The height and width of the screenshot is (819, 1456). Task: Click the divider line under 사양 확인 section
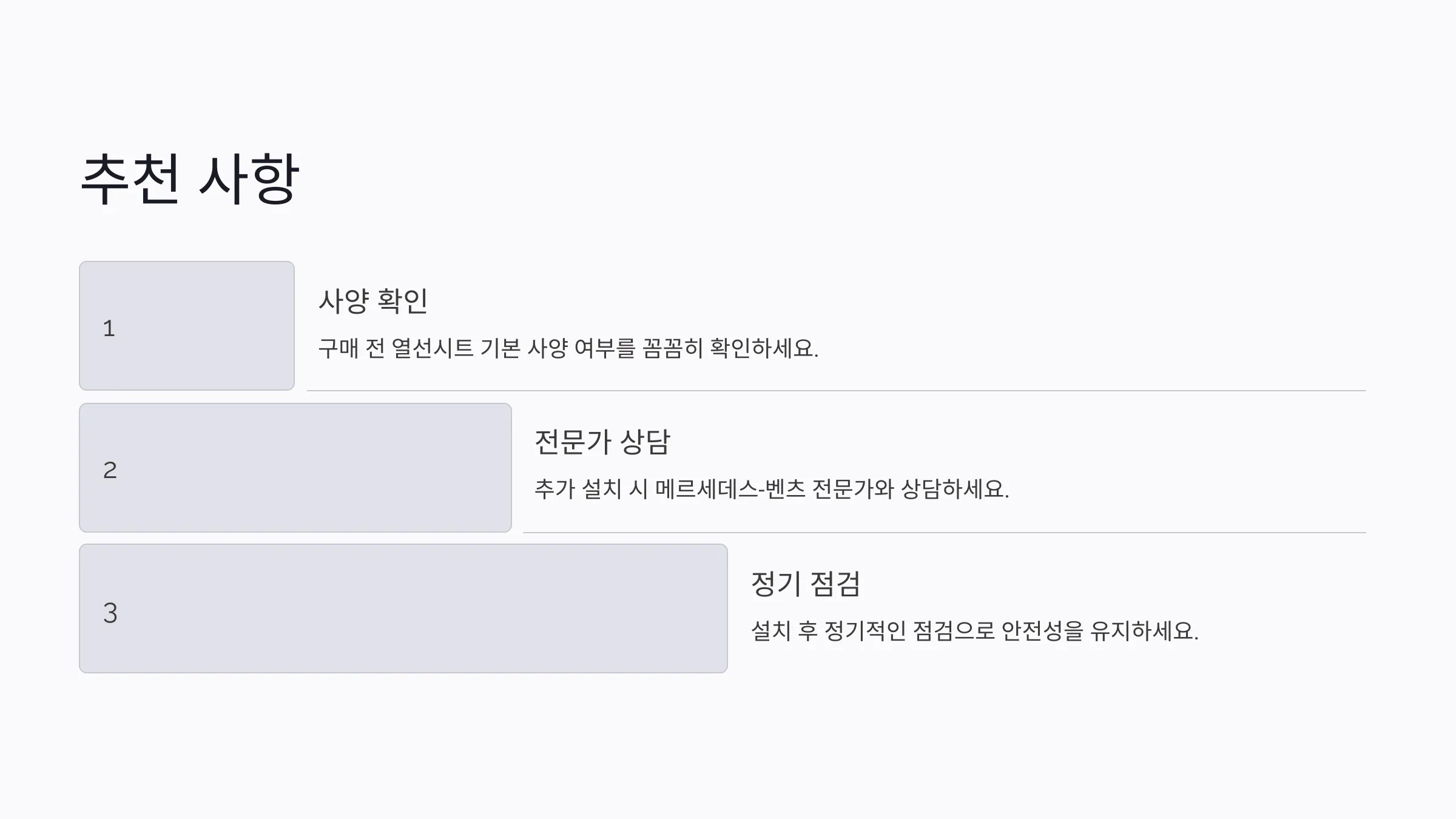coord(837,391)
